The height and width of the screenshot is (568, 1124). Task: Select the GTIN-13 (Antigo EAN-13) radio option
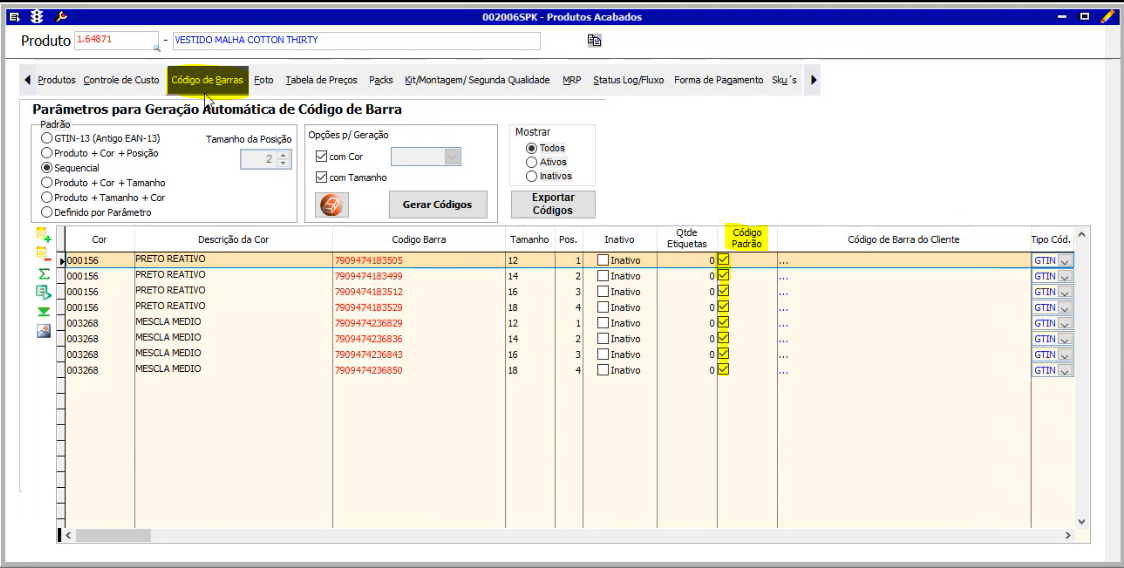pyautogui.click(x=47, y=138)
